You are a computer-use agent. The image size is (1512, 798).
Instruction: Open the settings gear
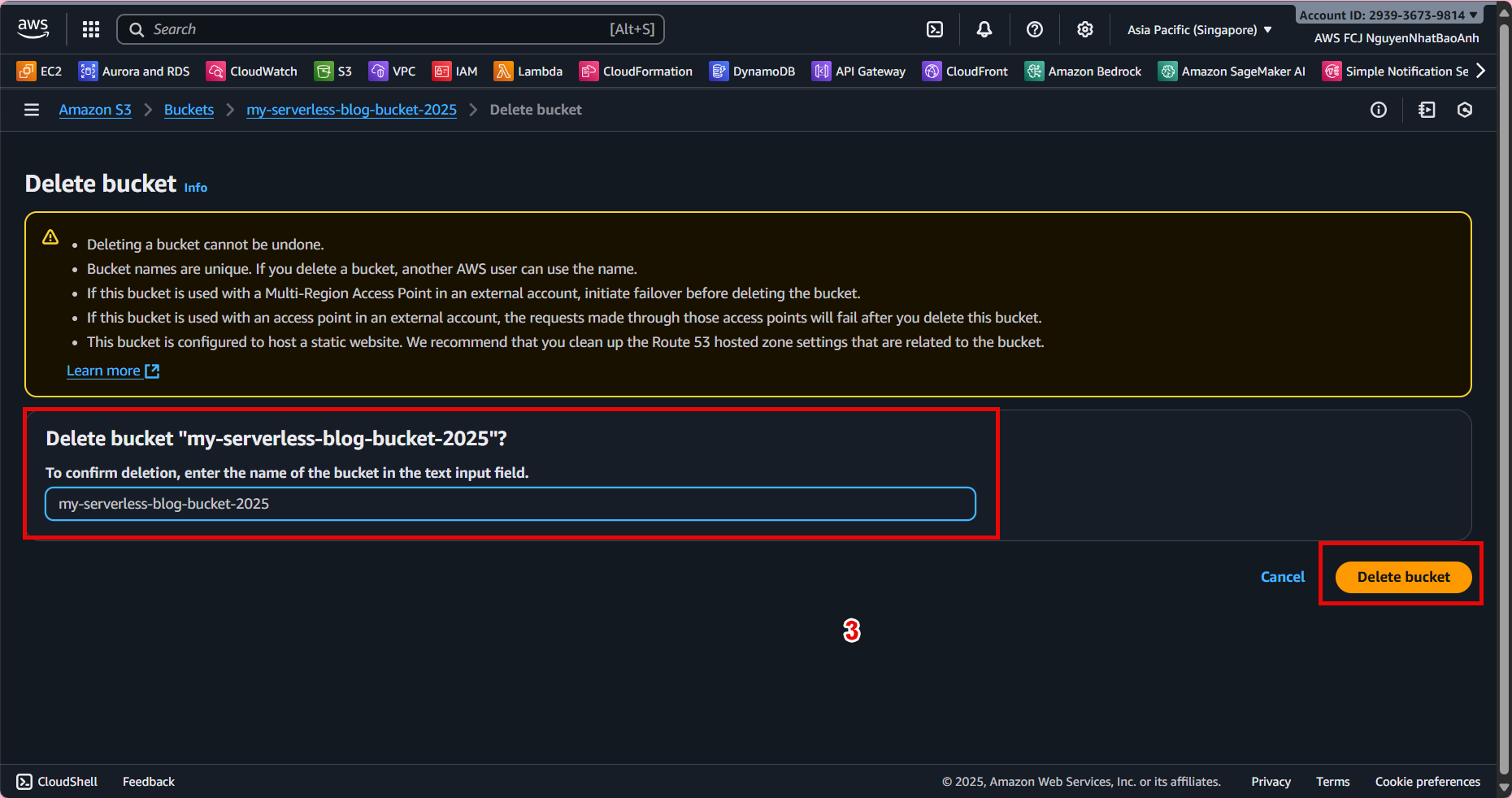(x=1085, y=29)
